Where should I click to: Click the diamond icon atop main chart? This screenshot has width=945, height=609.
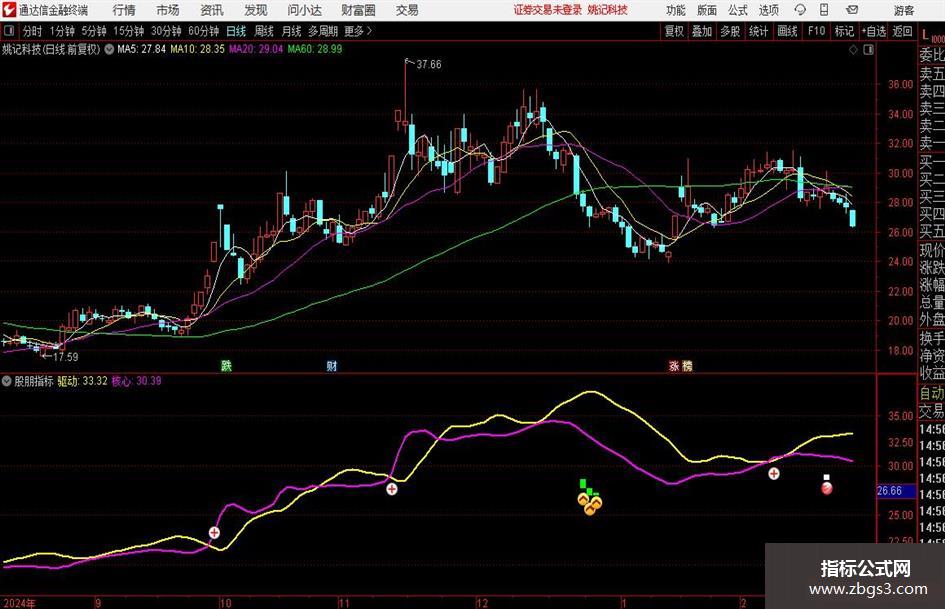point(853,50)
